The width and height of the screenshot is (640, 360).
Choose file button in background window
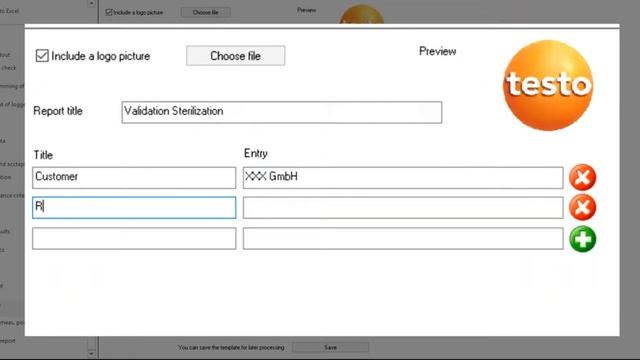tap(205, 12)
